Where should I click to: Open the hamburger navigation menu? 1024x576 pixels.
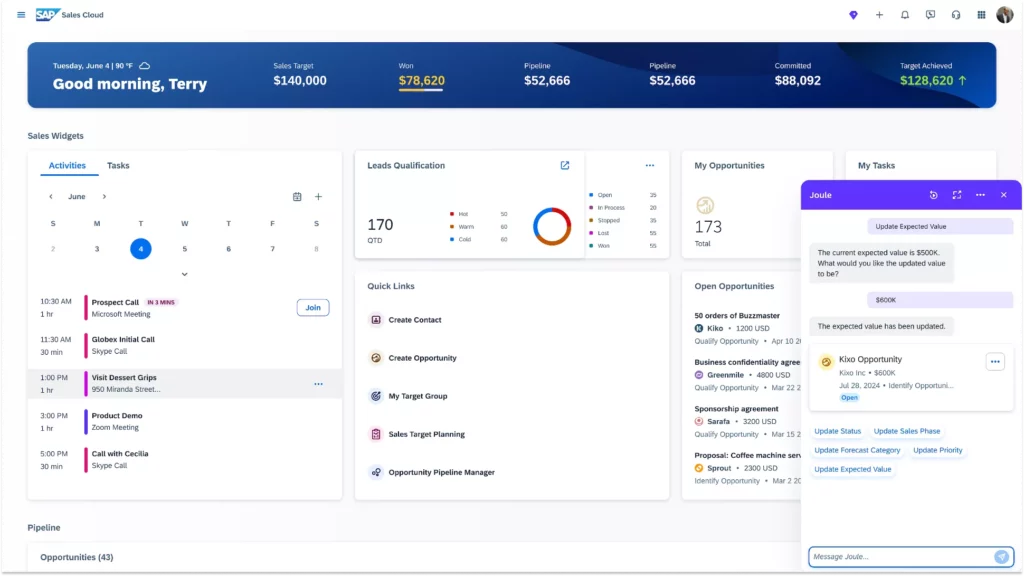(21, 15)
